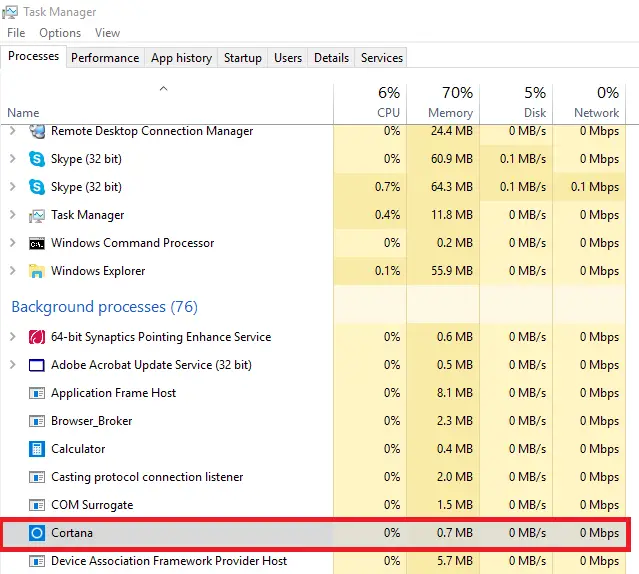
Task: Expand the Task Manager process entry
Action: click(13, 215)
